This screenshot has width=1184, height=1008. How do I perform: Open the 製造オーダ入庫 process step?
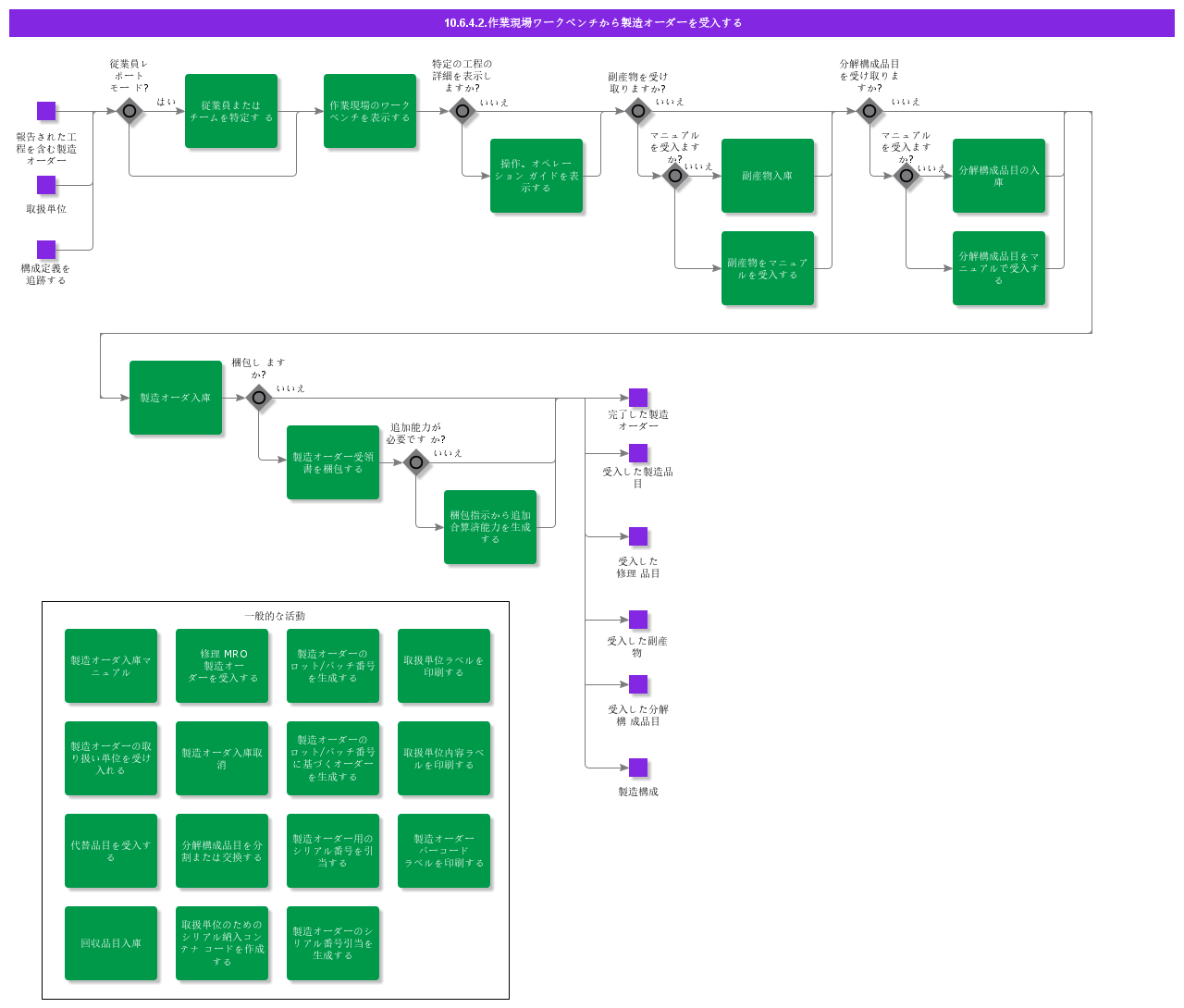tap(176, 398)
